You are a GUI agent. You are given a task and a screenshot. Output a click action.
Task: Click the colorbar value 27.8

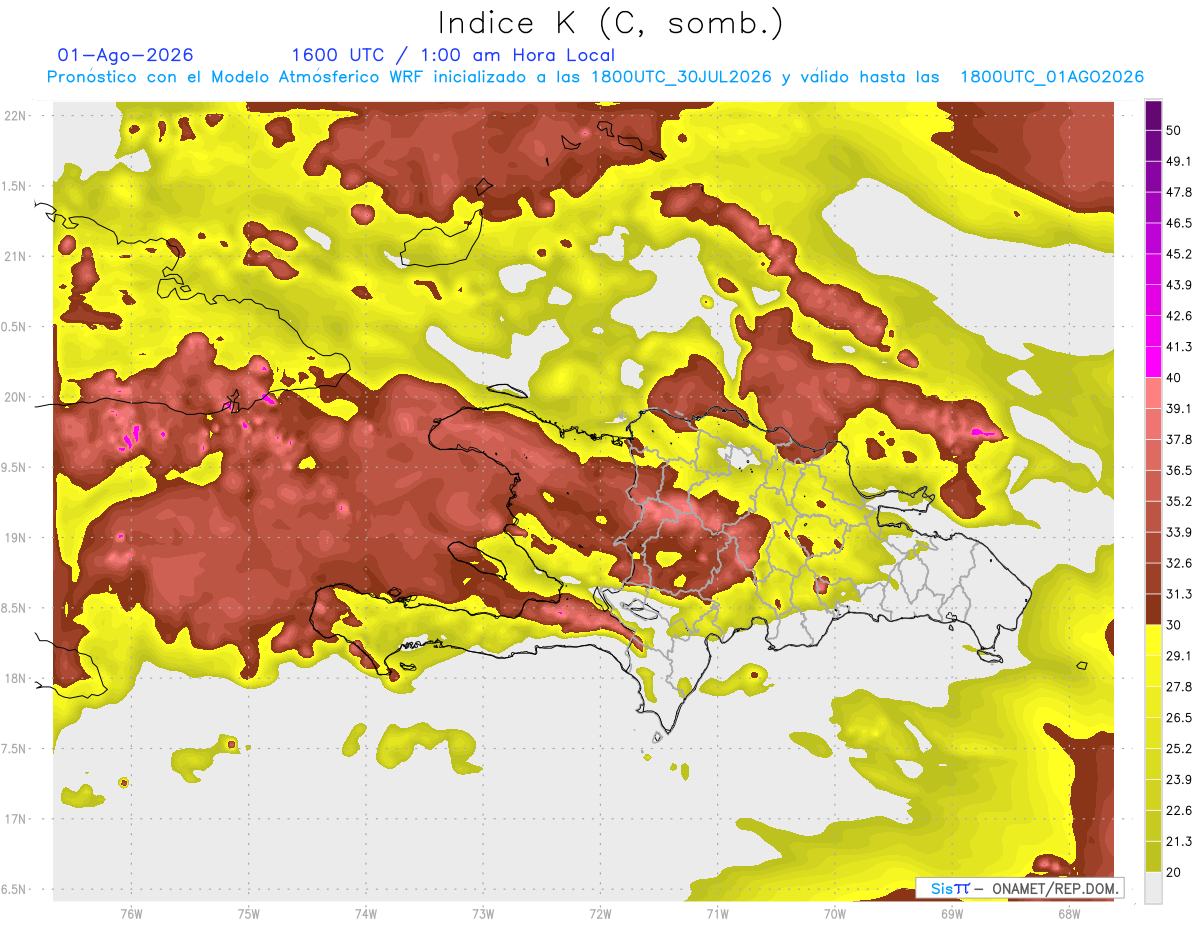tap(1179, 686)
